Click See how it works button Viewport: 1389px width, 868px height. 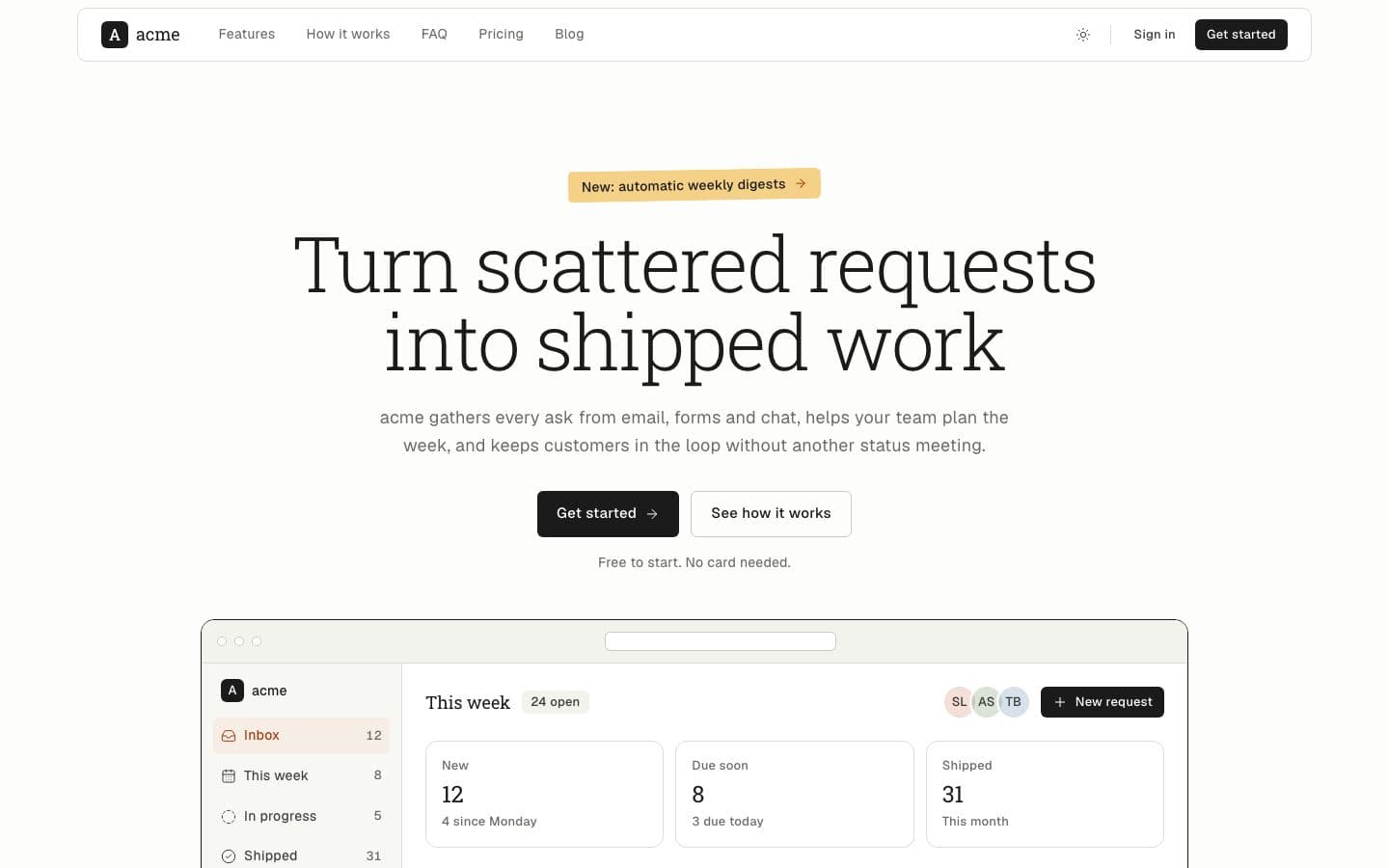(771, 514)
